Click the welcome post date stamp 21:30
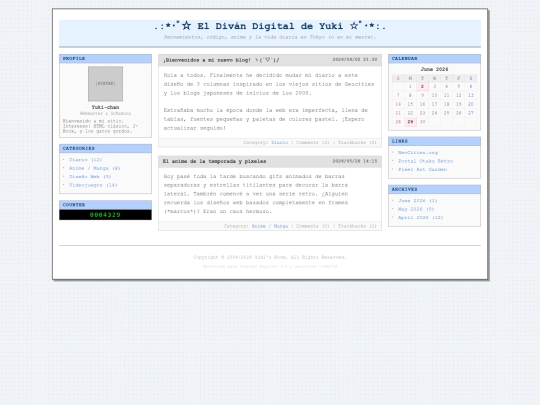540x405 pixels. click(355, 60)
